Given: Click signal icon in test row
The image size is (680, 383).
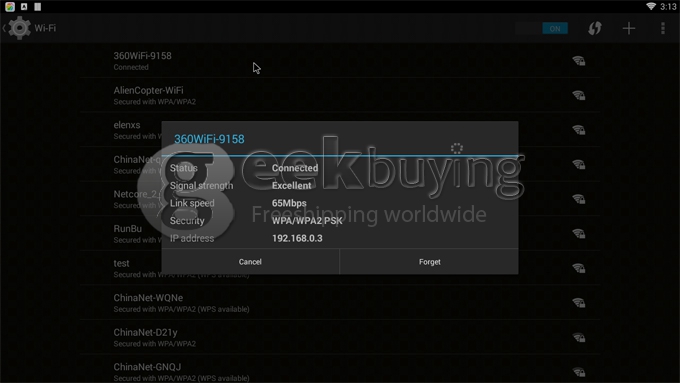Looking at the screenshot, I should tap(579, 268).
